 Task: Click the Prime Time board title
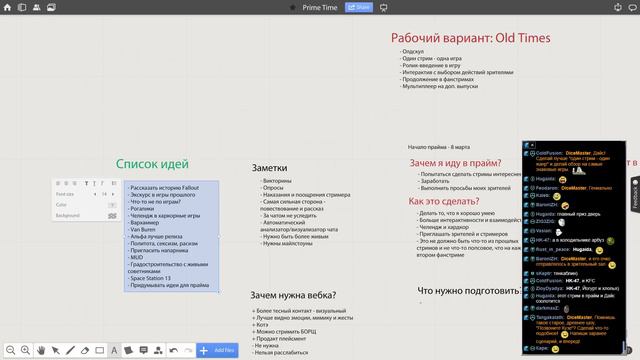[x=320, y=7]
